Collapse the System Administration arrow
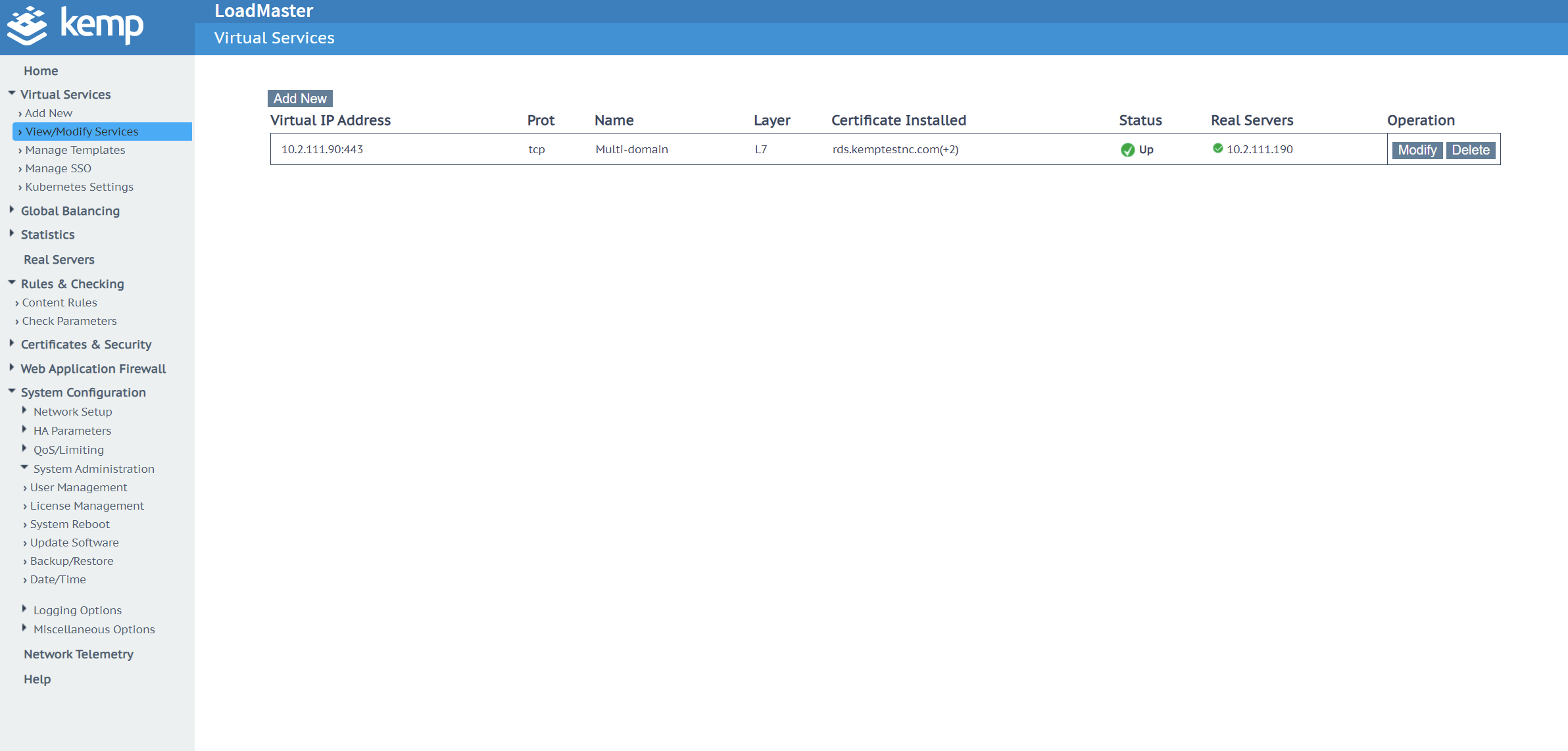 click(24, 468)
